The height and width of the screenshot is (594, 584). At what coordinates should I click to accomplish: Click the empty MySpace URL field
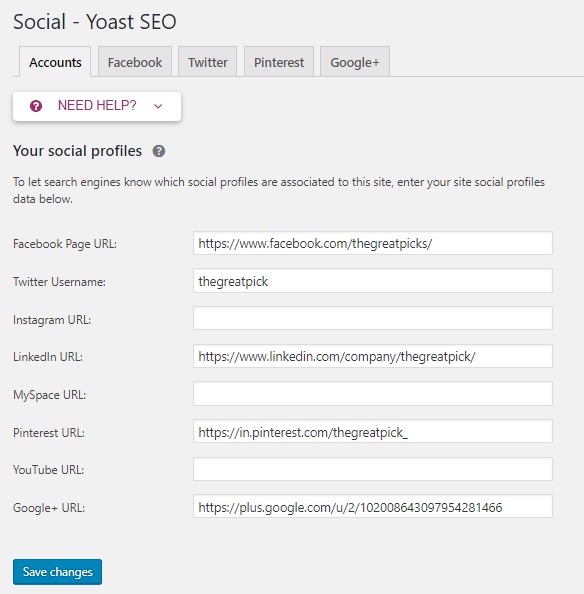pos(373,394)
